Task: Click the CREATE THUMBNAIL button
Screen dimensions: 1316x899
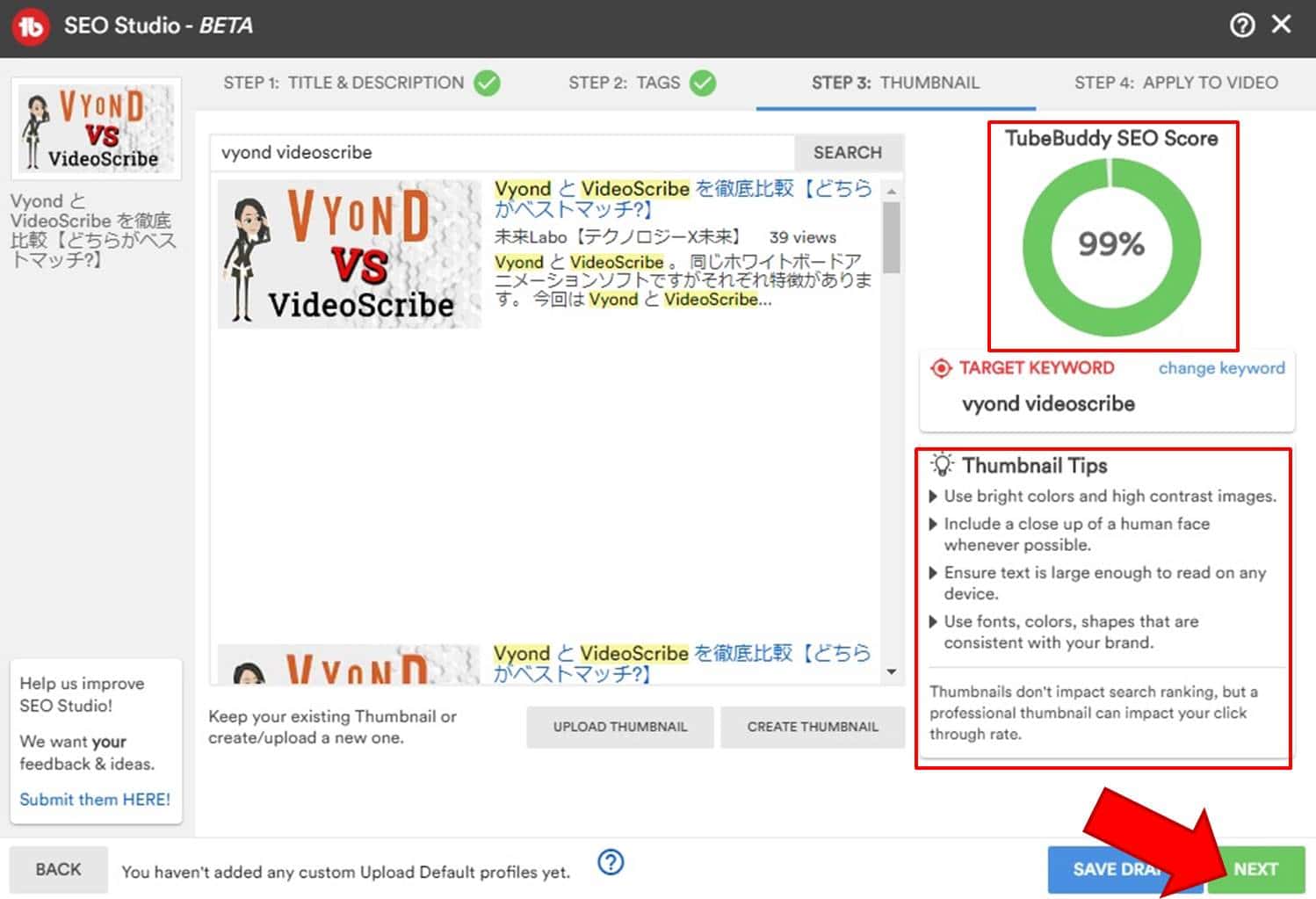Action: tap(813, 727)
